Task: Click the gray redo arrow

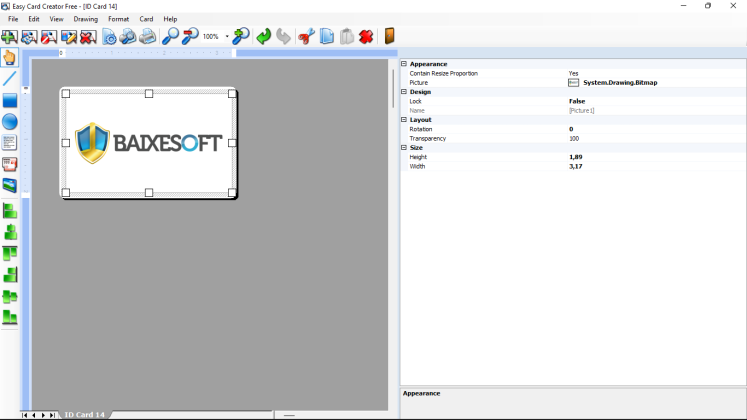Action: pyautogui.click(x=283, y=37)
